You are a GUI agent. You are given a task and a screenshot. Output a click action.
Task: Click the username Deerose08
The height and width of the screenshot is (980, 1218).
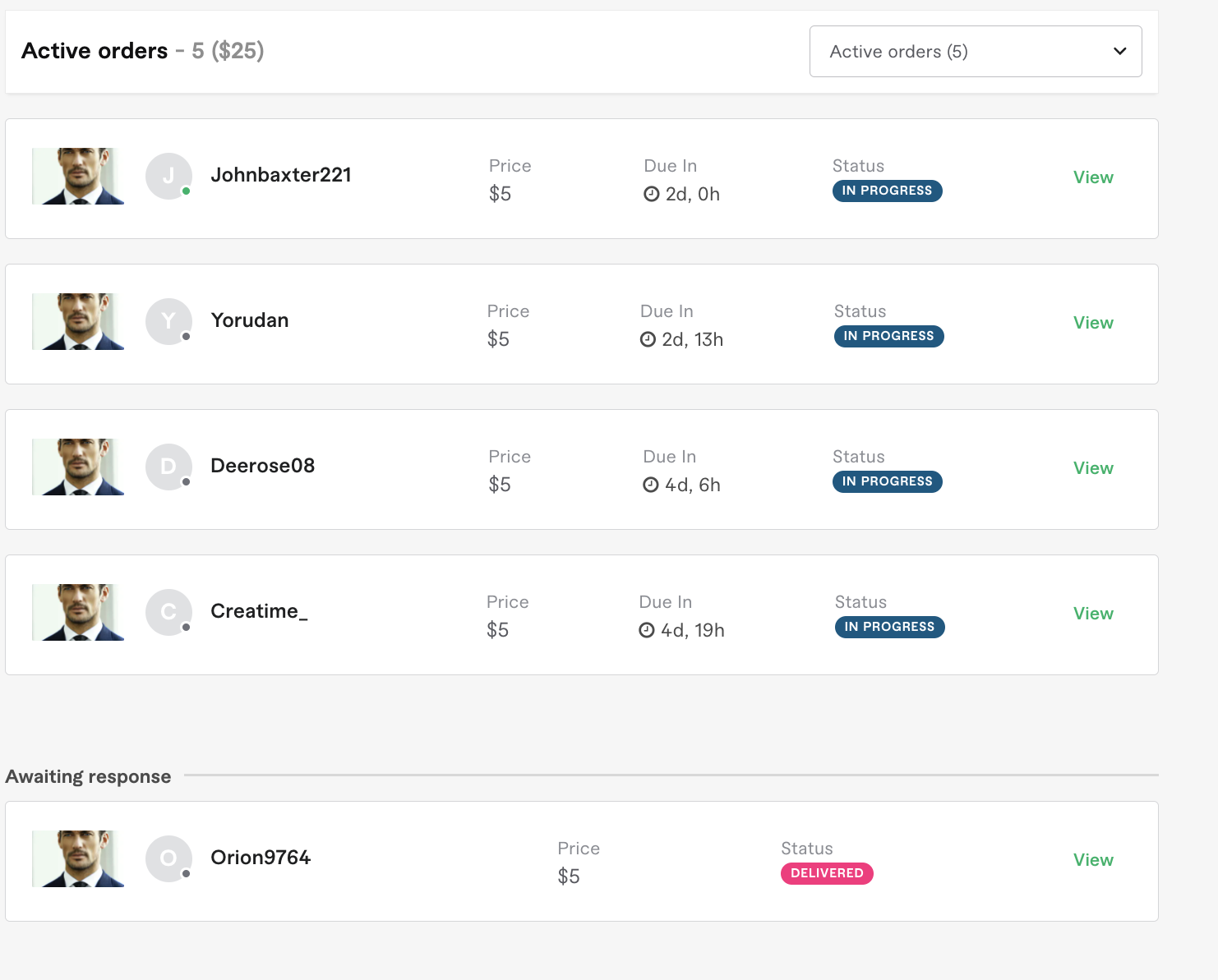(263, 466)
